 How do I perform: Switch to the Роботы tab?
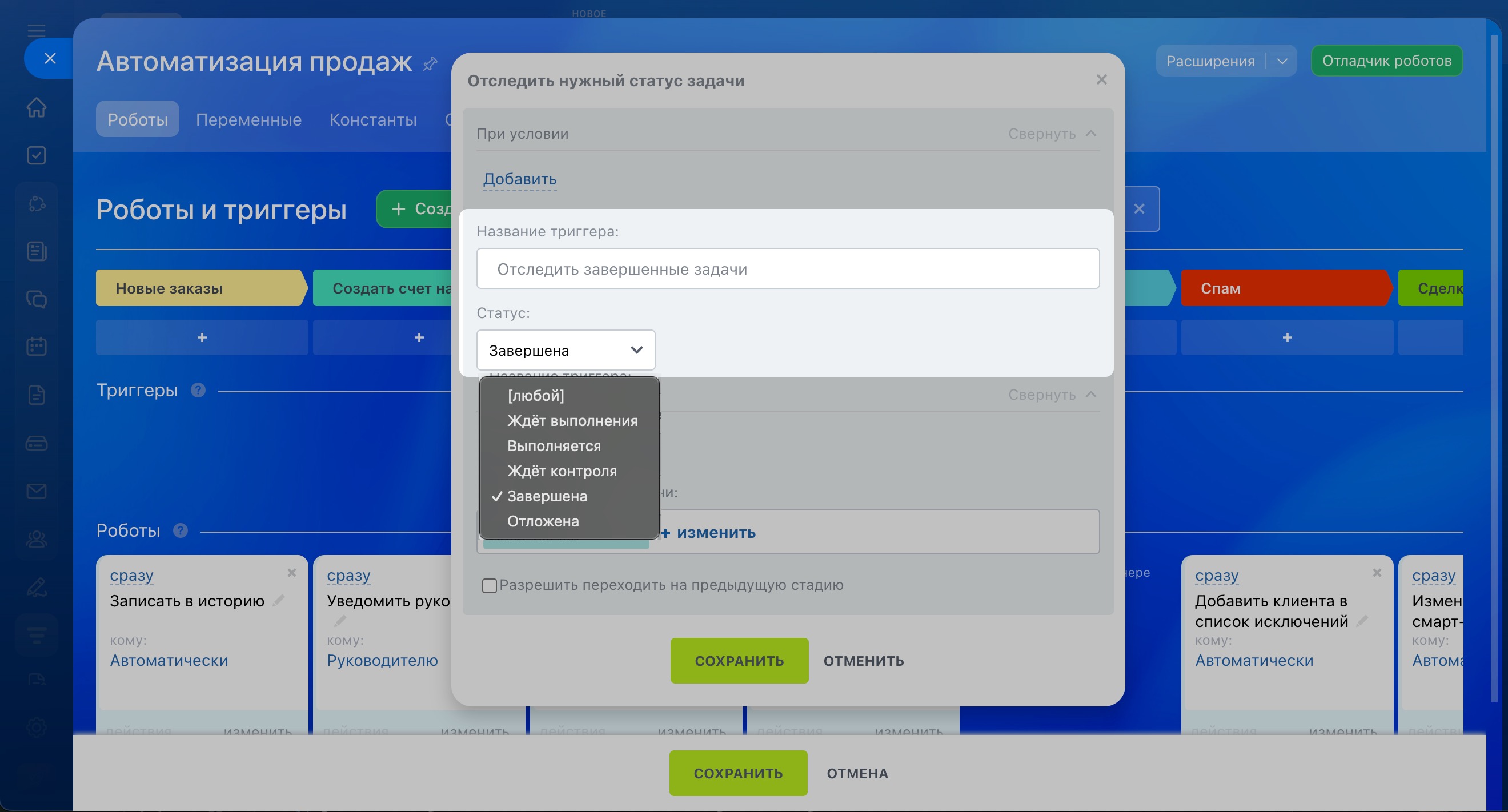[x=138, y=119]
